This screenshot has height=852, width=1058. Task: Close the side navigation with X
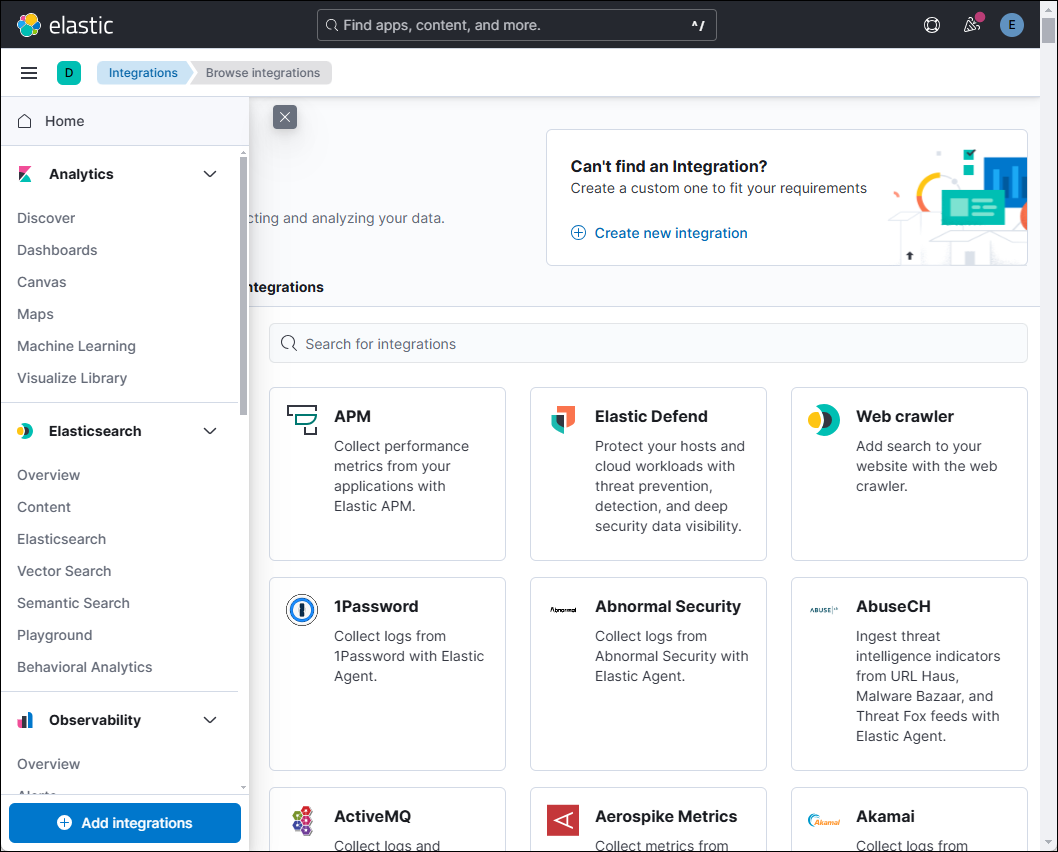(x=285, y=118)
